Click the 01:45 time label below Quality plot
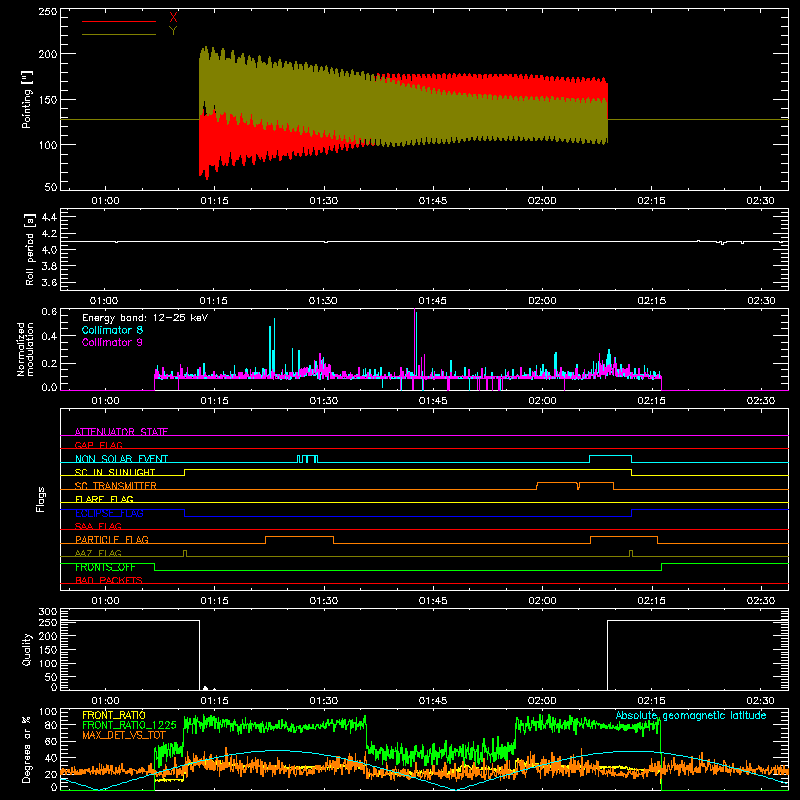Image resolution: width=800 pixels, height=800 pixels. 433,701
